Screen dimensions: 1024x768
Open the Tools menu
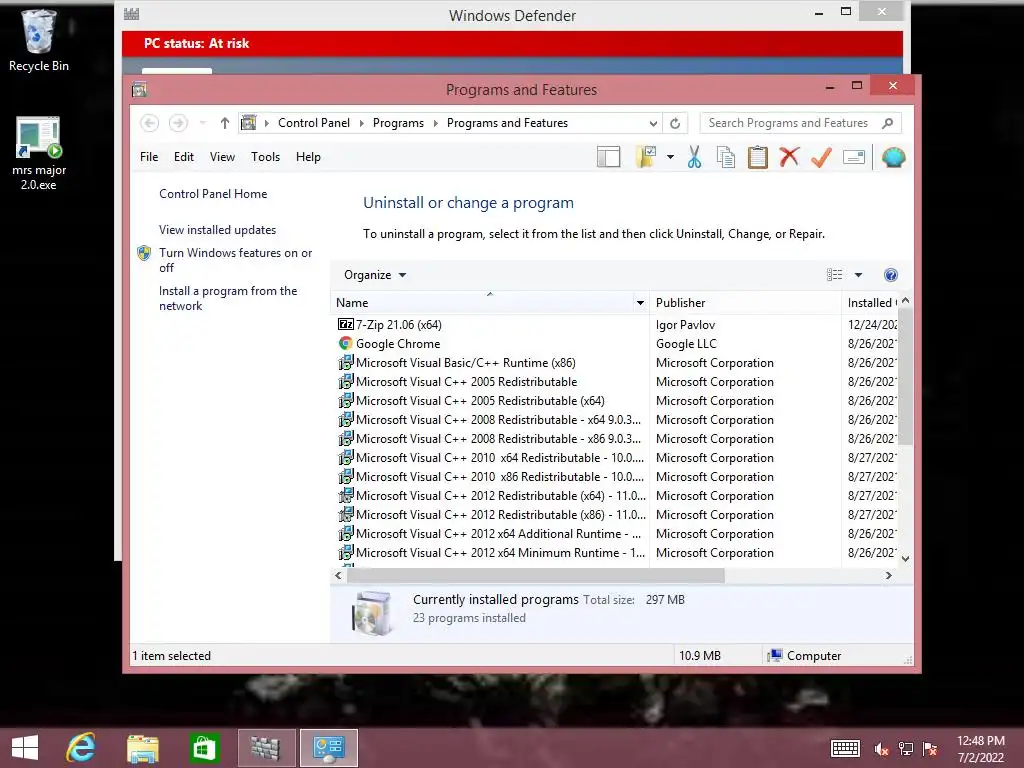click(x=265, y=157)
